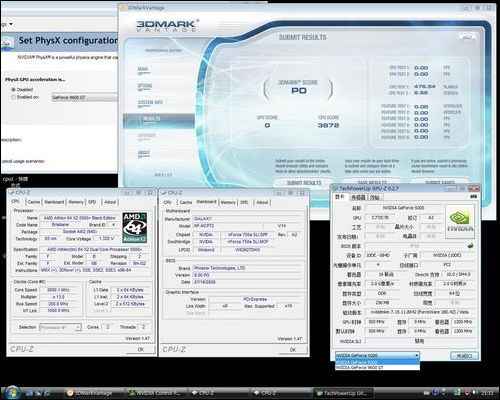Click OK in the right CPU-Z window
The image size is (500, 400).
[x=293, y=350]
